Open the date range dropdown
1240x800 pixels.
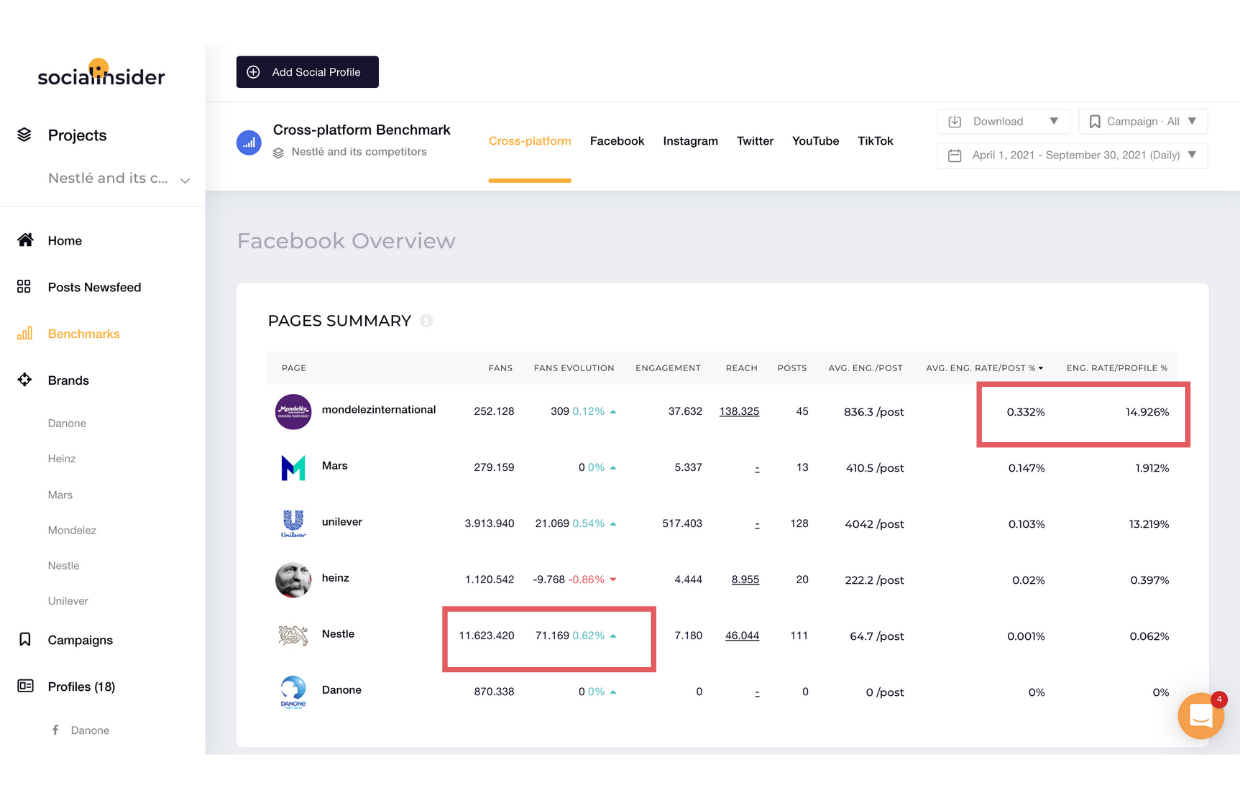point(1072,156)
